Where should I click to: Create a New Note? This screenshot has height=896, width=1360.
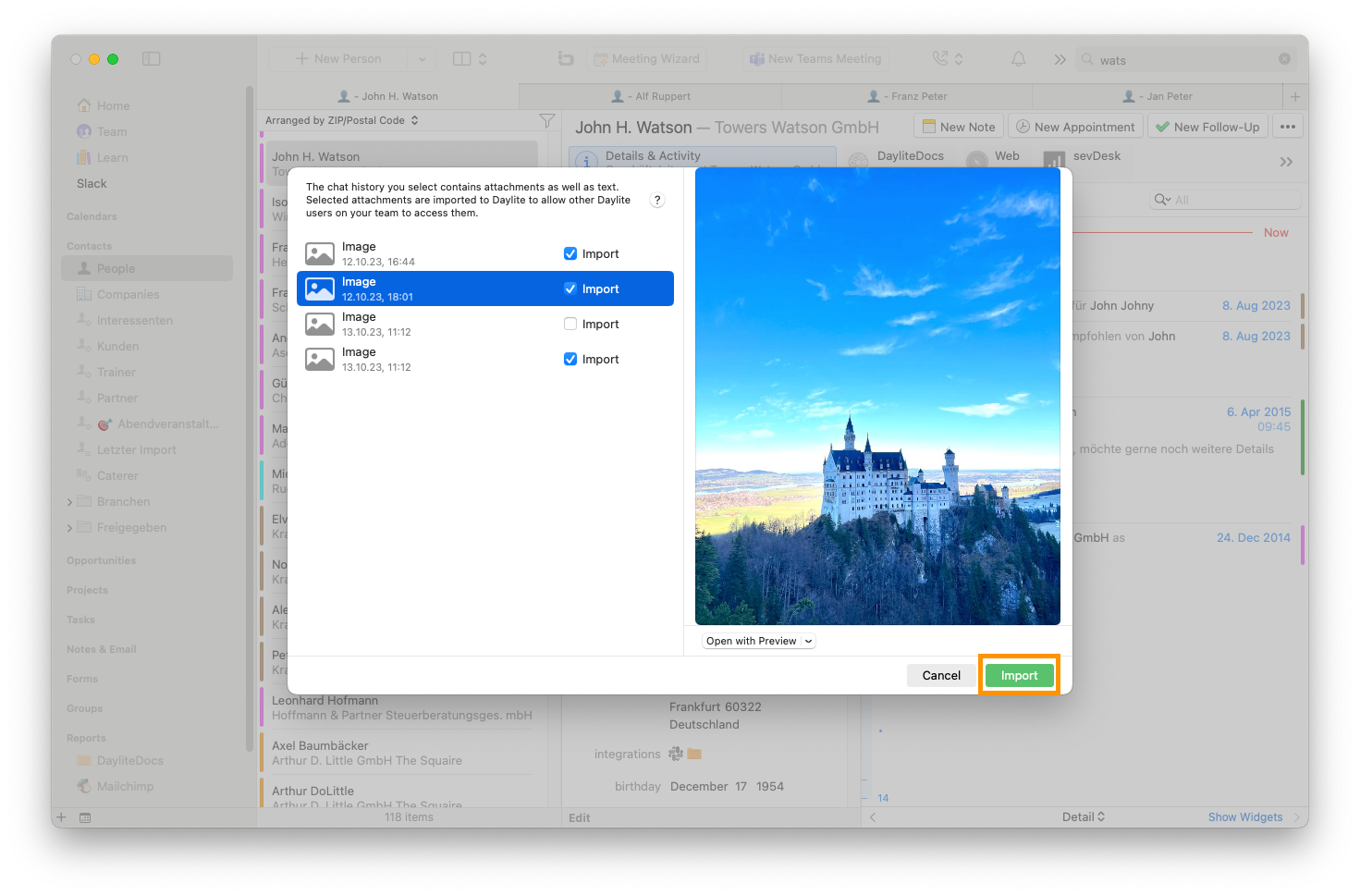959,127
